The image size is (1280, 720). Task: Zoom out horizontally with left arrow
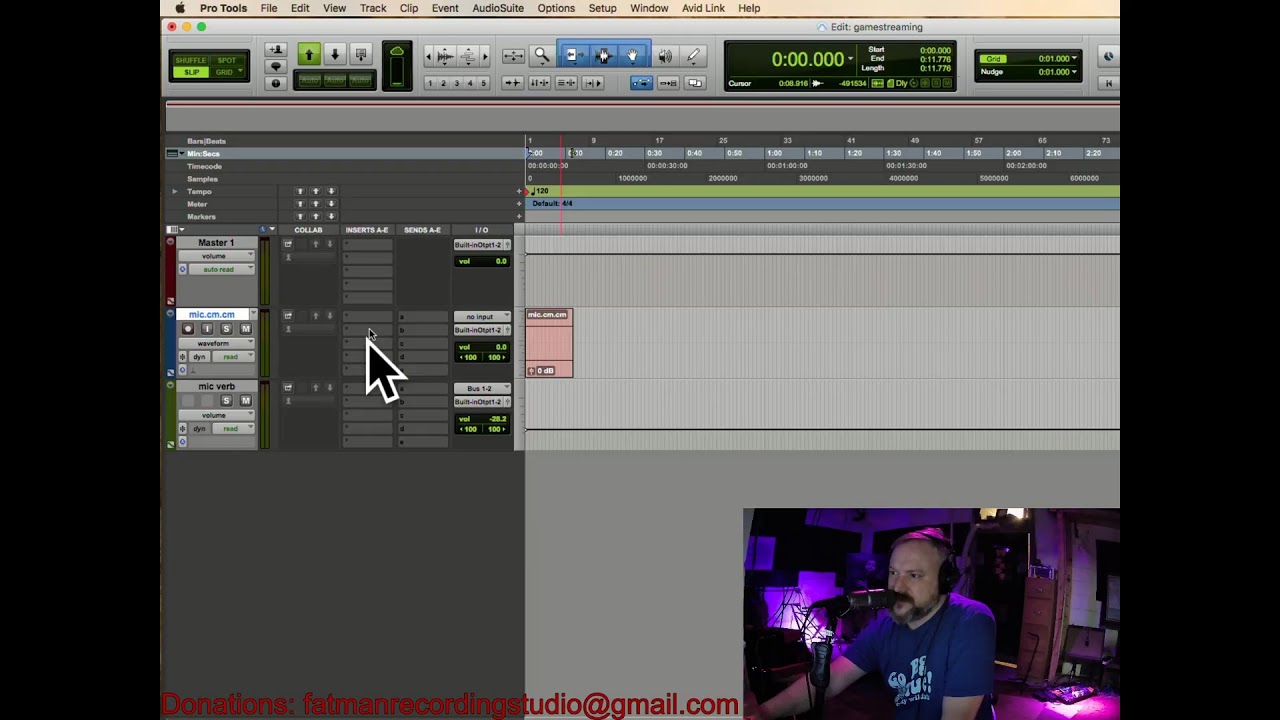coord(428,56)
